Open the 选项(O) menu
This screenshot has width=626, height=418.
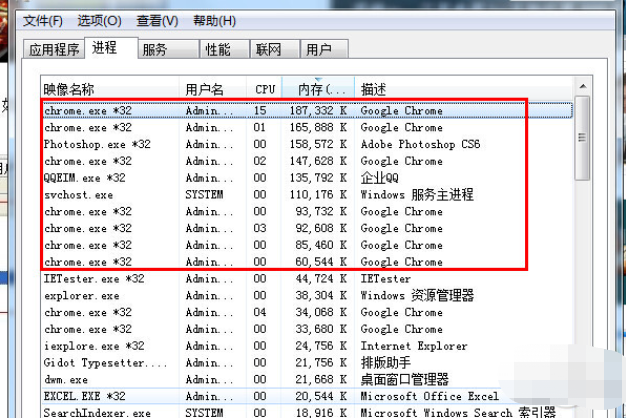pyautogui.click(x=99, y=20)
